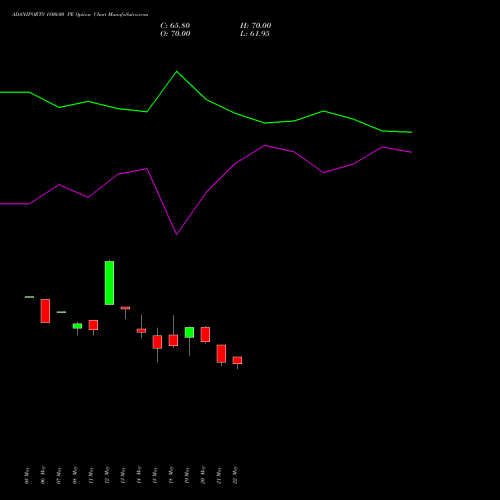Select the low value L: 61.95
The image size is (500, 500).
click(x=255, y=34)
